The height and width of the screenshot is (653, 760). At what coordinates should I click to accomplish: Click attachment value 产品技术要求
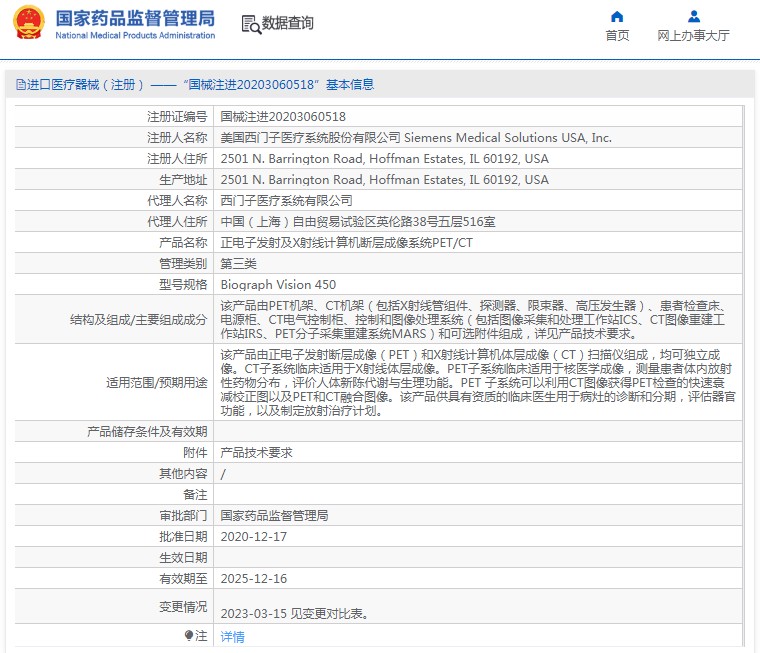tap(256, 453)
